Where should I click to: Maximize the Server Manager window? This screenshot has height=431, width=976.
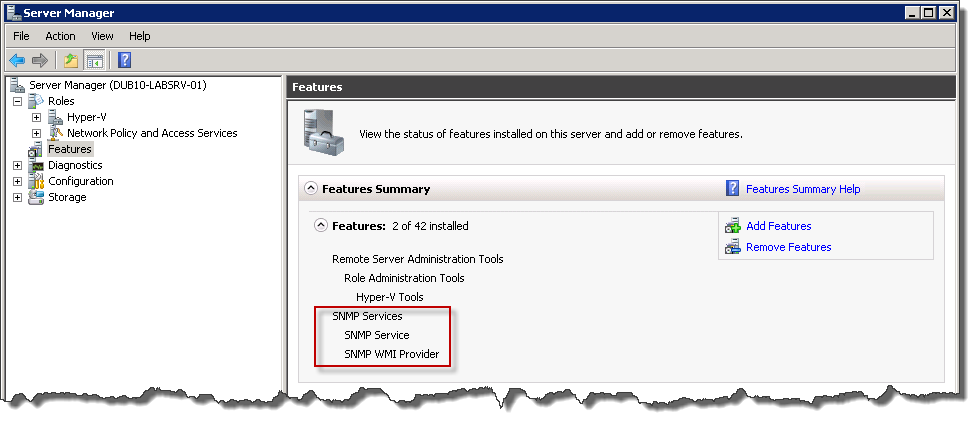tap(928, 12)
